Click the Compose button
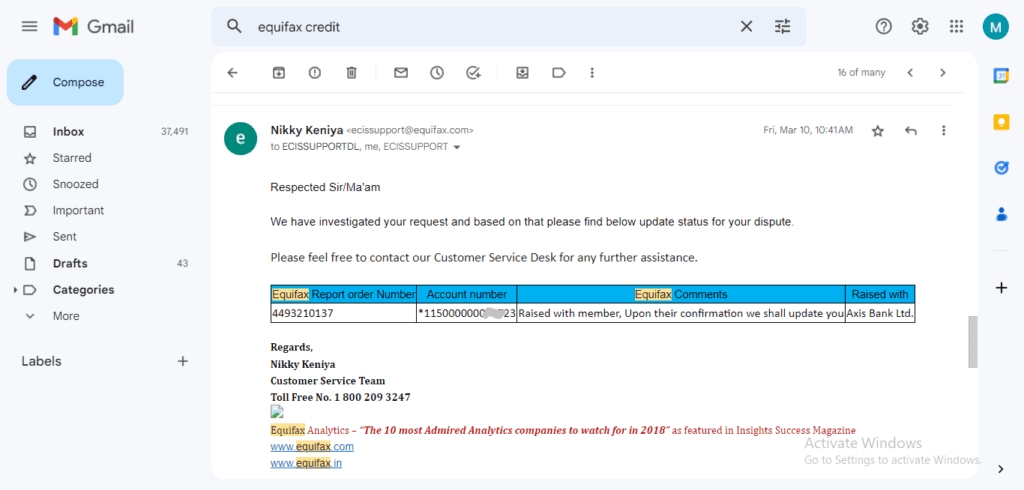The height and width of the screenshot is (490, 1024). coord(65,82)
